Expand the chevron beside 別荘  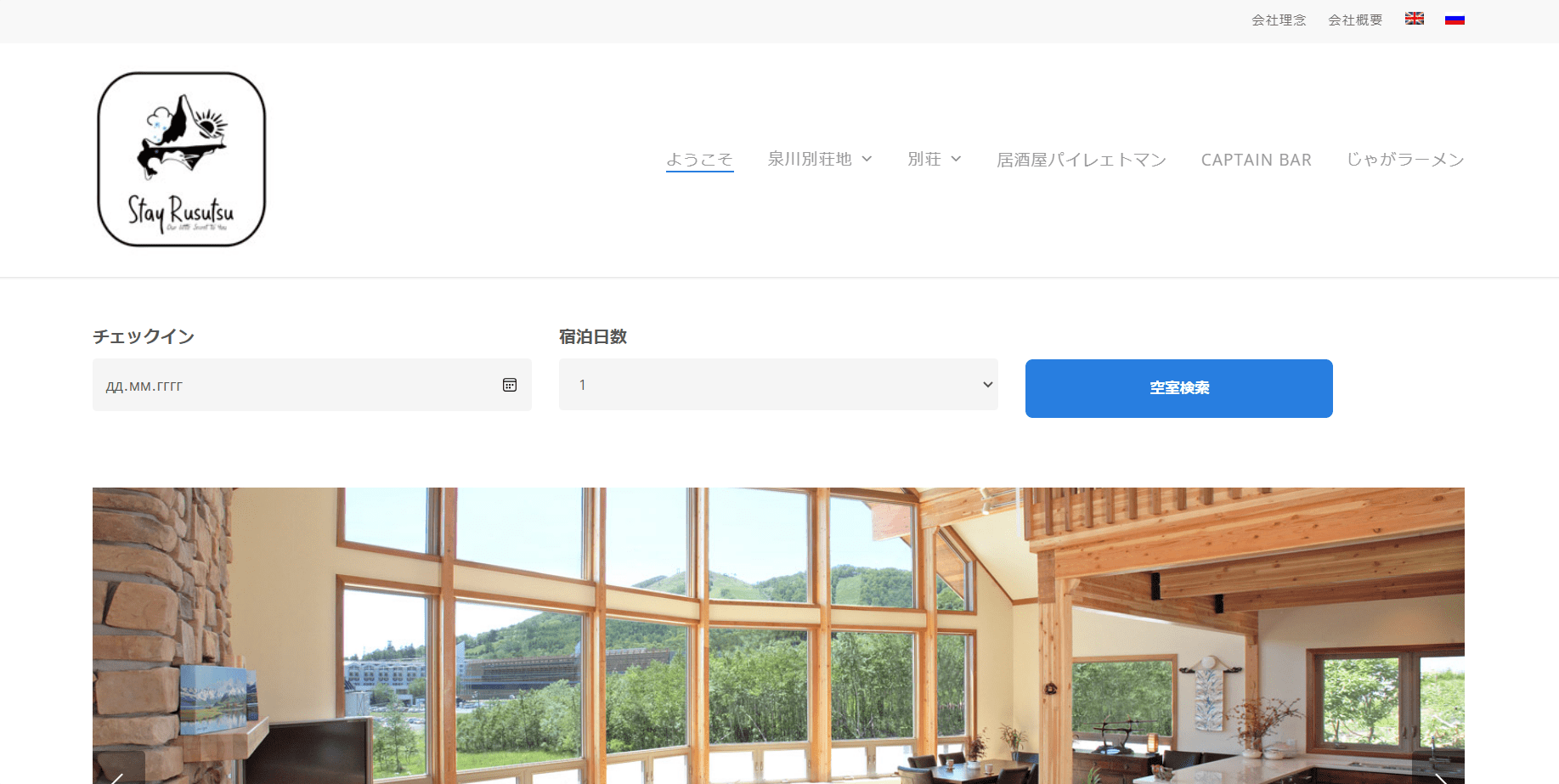957,160
